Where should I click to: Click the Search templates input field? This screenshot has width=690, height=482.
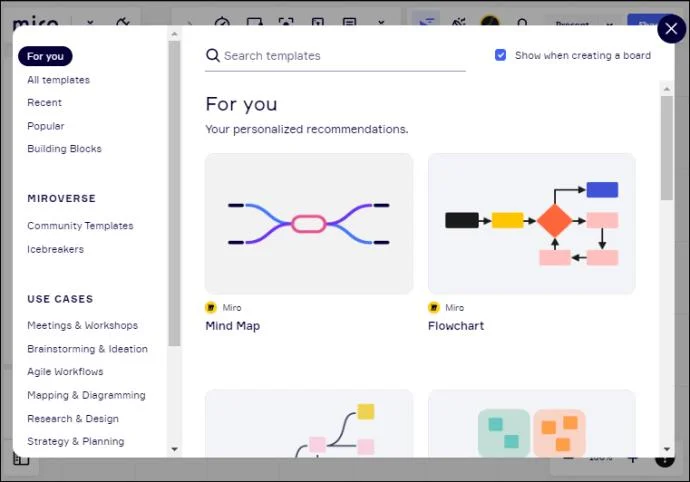pos(340,56)
